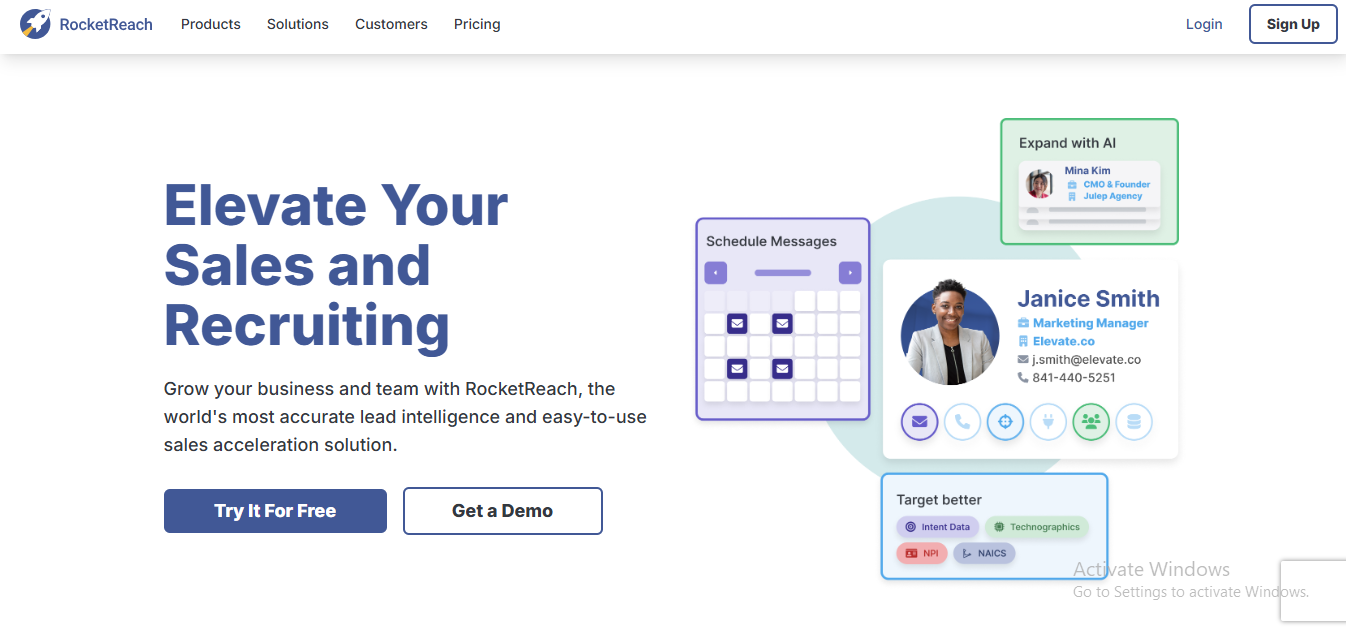Click the Janice Smith name heading
The image size is (1346, 629).
[1088, 298]
